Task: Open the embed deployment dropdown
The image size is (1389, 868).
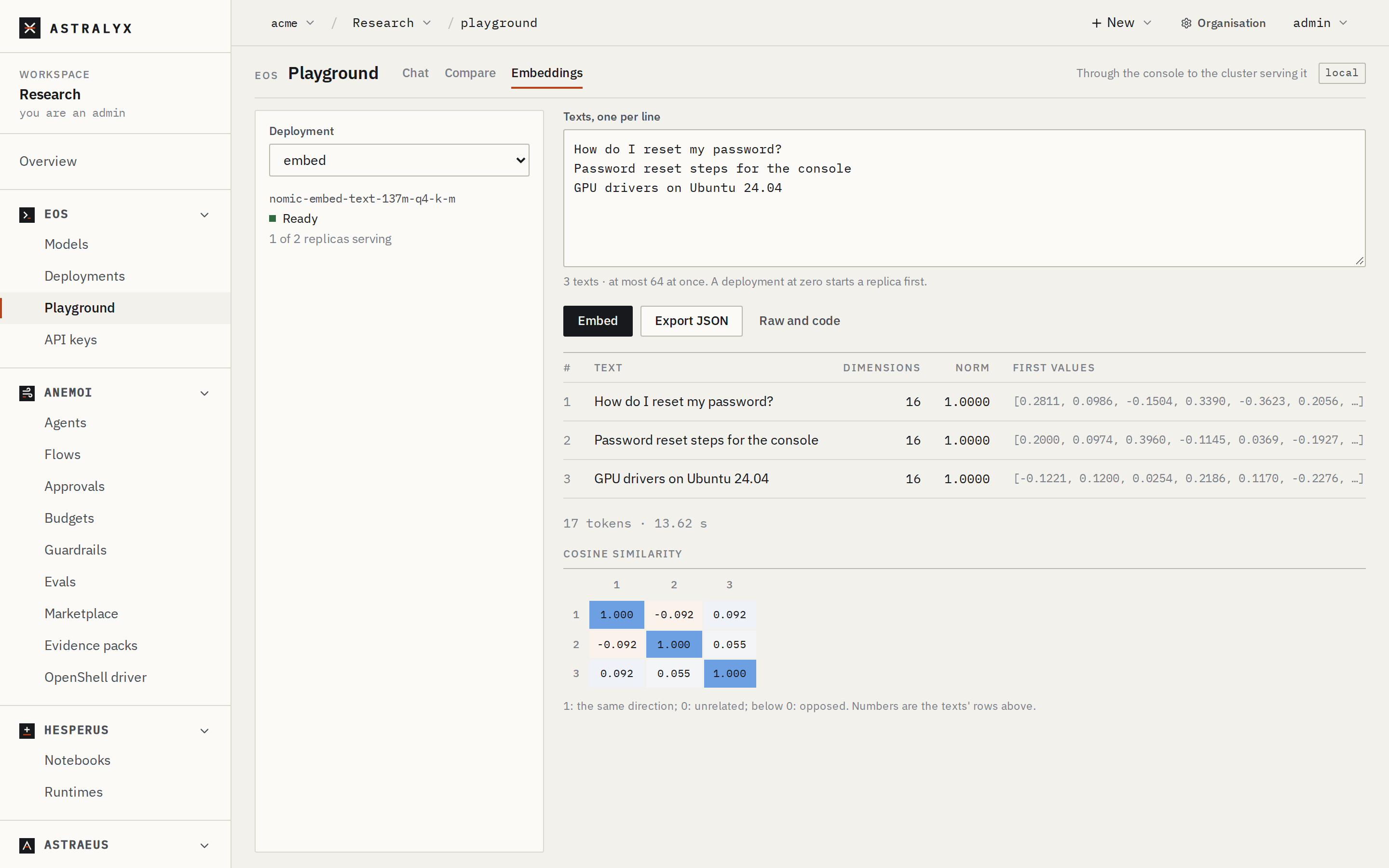Action: (399, 160)
